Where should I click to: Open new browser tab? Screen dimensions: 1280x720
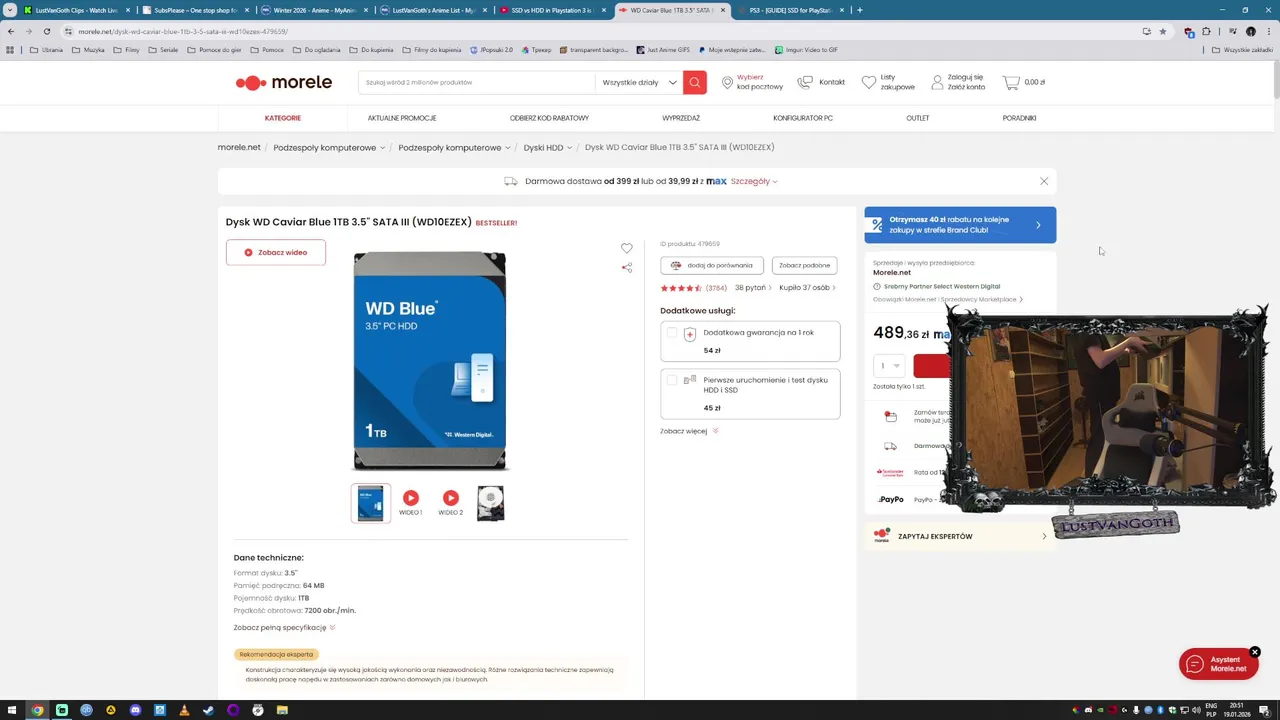859,10
